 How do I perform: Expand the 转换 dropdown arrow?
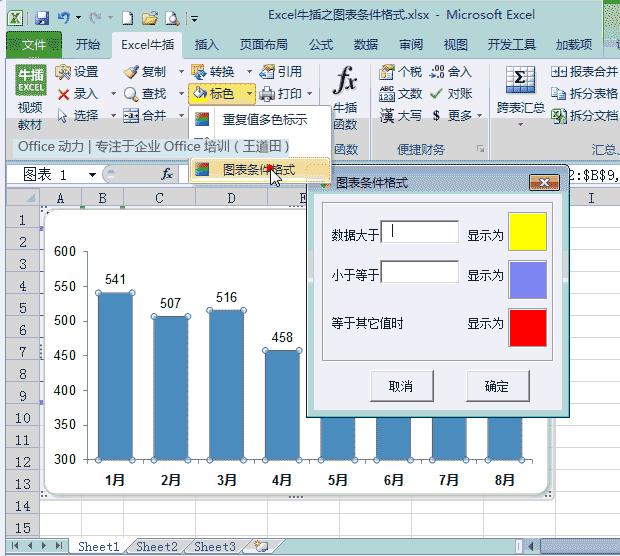(249, 72)
